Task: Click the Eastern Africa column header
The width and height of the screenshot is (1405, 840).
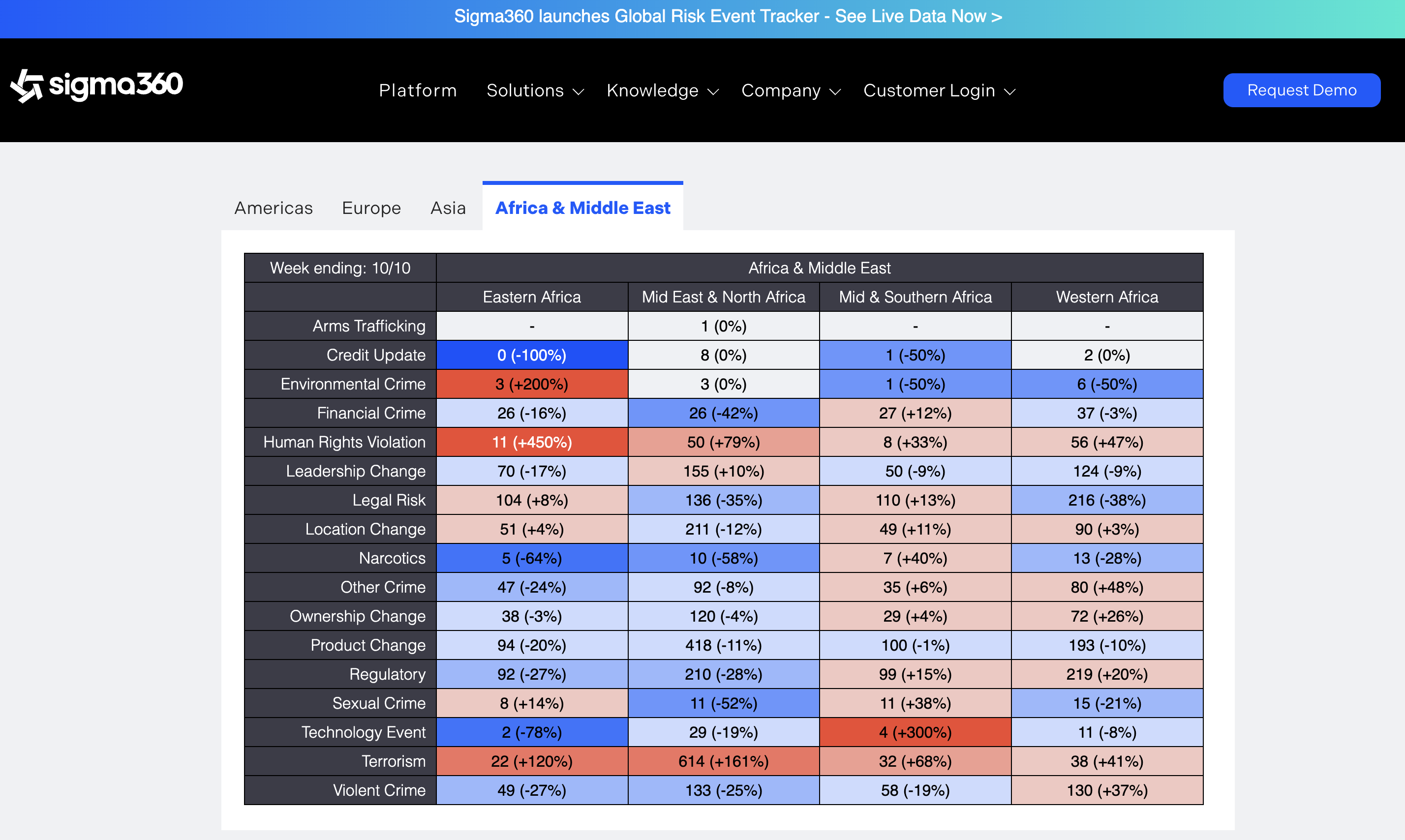Action: click(531, 297)
